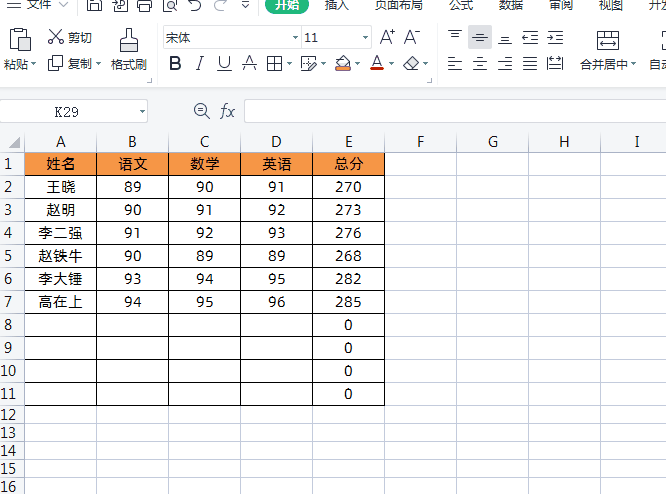Toggle italic formatting
Image resolution: width=666 pixels, height=494 pixels.
tap(200, 64)
